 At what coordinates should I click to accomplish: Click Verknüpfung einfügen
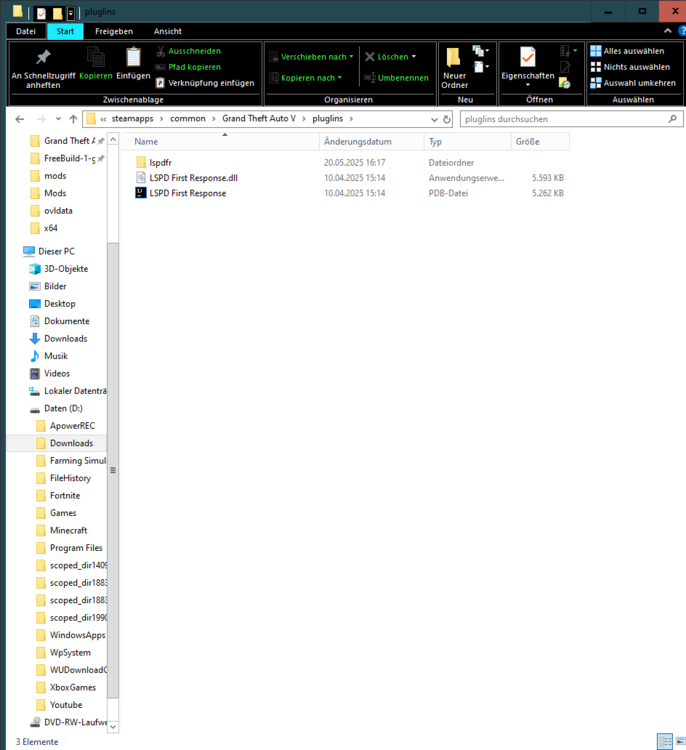click(205, 83)
